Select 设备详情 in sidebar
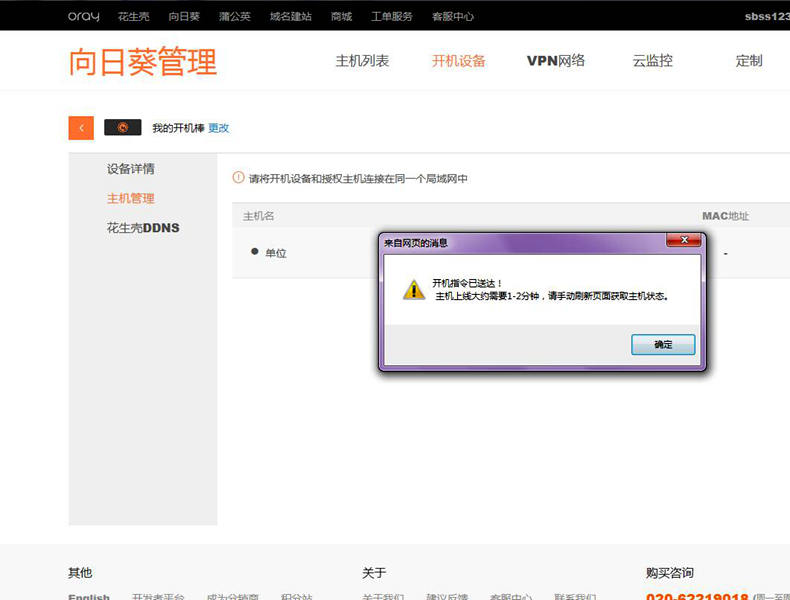 click(130, 169)
